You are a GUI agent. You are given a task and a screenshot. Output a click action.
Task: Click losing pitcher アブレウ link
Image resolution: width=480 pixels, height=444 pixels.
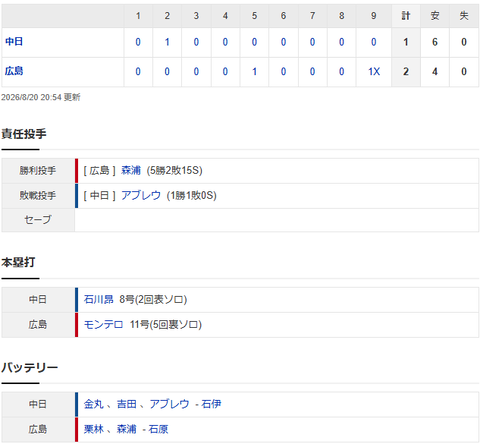[141, 195]
